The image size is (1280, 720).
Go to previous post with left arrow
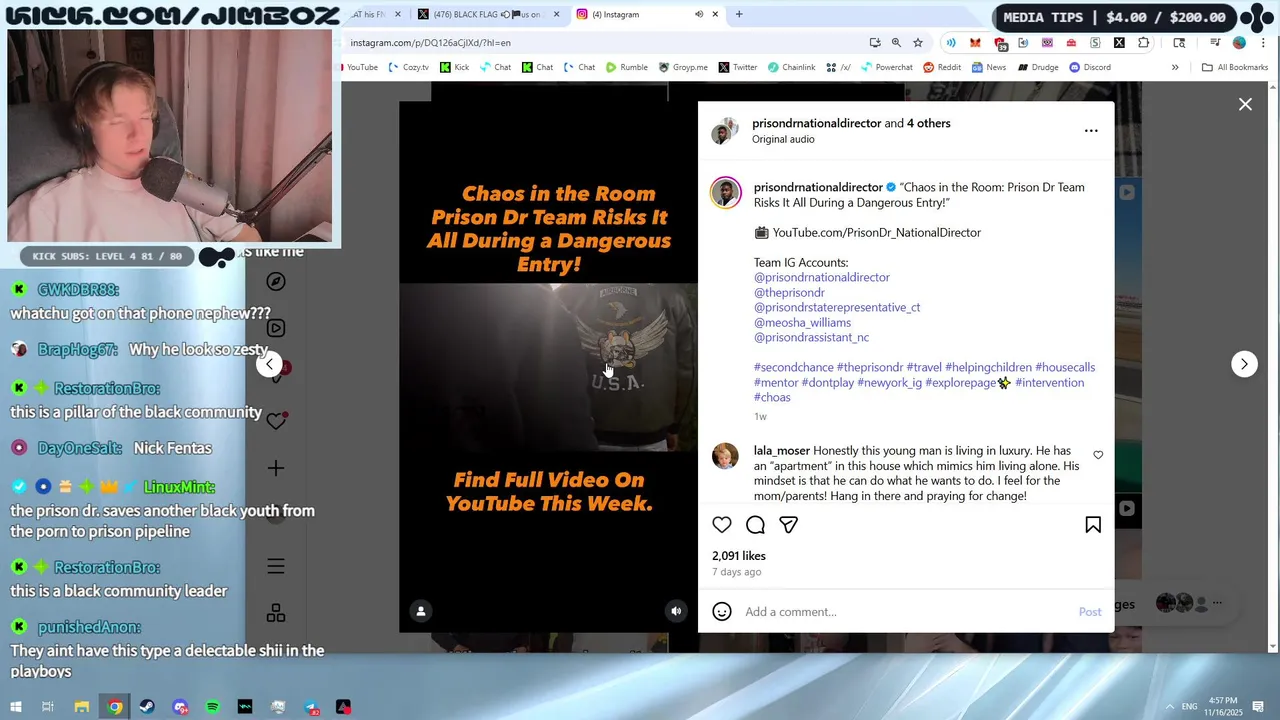(269, 364)
